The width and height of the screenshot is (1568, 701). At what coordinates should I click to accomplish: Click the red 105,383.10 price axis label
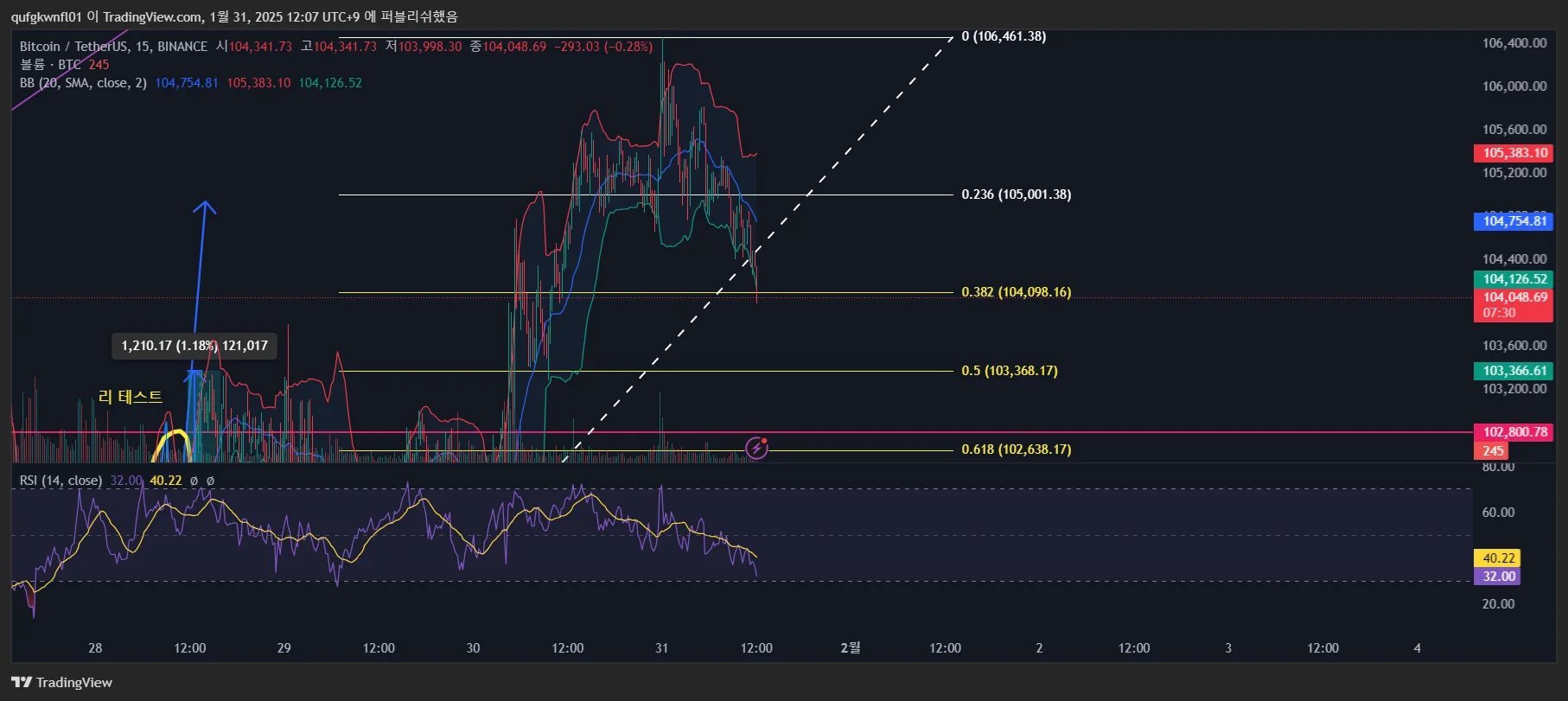1514,153
